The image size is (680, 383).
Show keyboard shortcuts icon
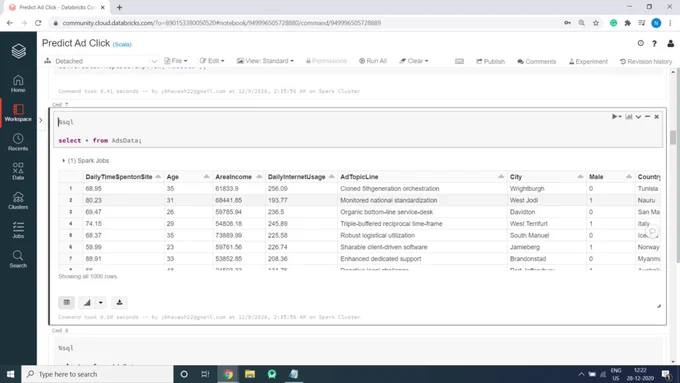(459, 61)
